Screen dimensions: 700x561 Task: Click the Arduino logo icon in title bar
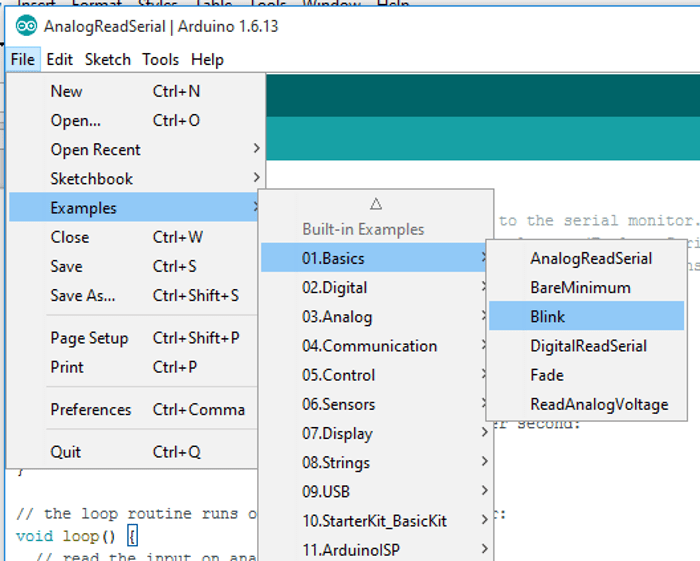tap(26, 26)
